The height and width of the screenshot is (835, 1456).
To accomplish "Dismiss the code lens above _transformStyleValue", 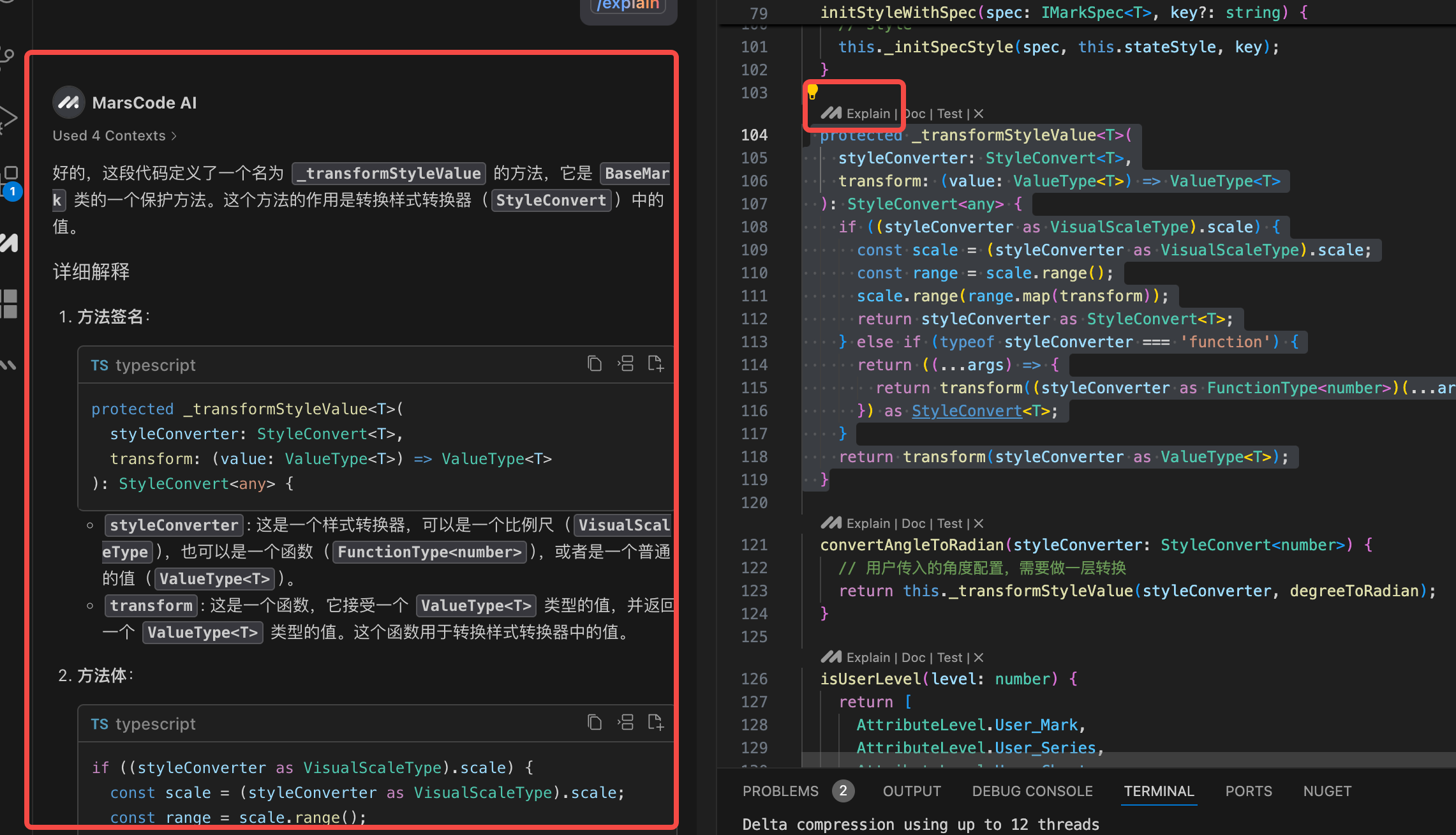I will click(x=979, y=114).
